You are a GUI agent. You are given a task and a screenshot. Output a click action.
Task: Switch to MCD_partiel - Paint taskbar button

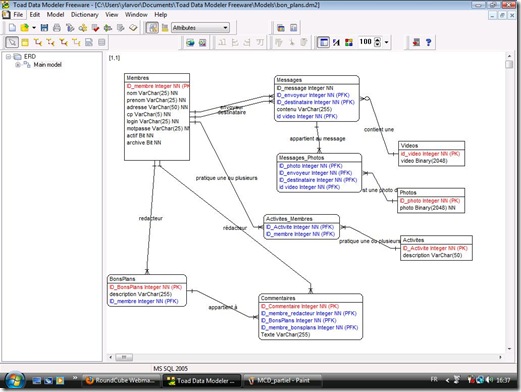point(283,380)
